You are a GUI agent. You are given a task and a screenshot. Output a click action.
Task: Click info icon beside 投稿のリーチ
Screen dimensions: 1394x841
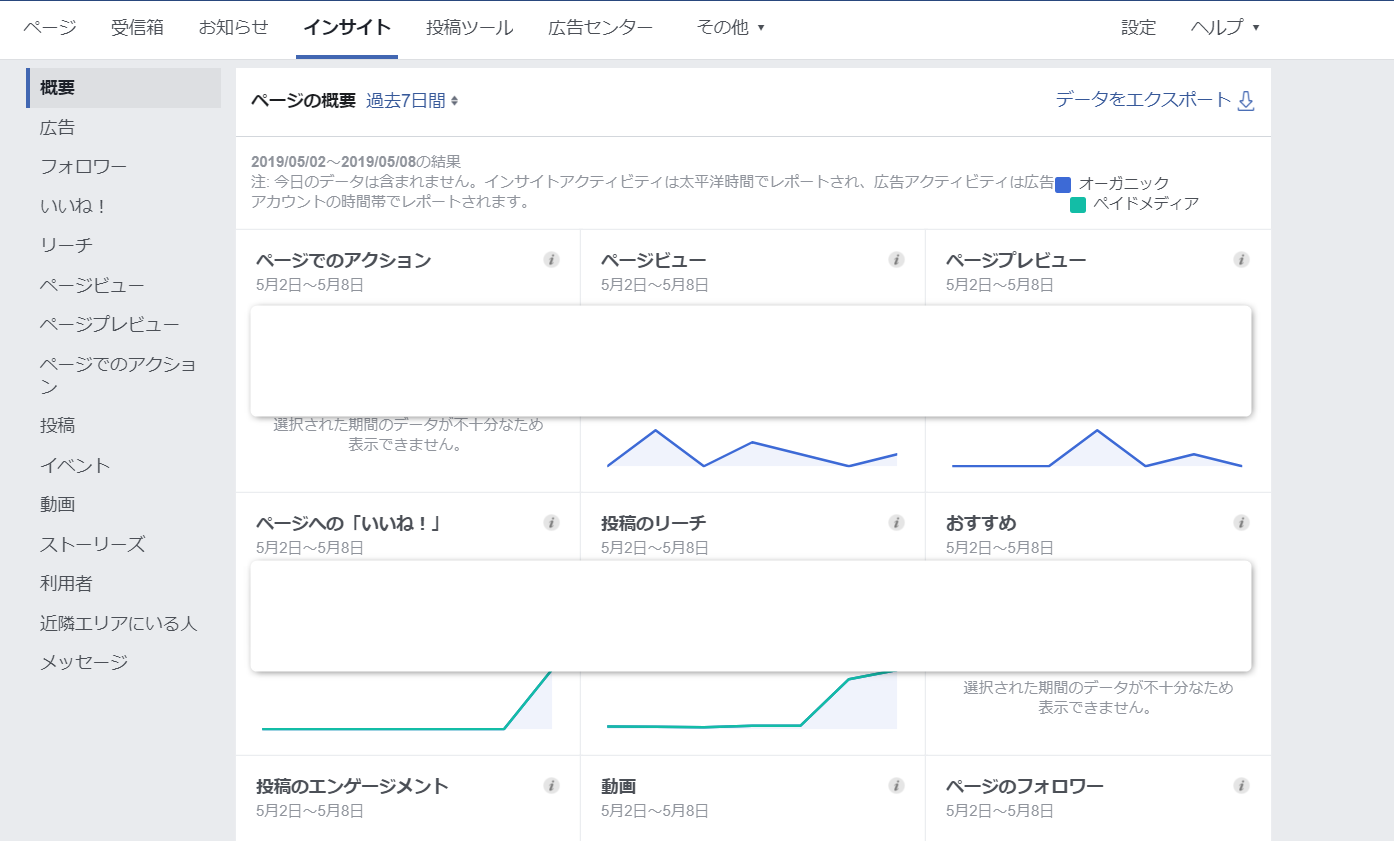tap(896, 523)
